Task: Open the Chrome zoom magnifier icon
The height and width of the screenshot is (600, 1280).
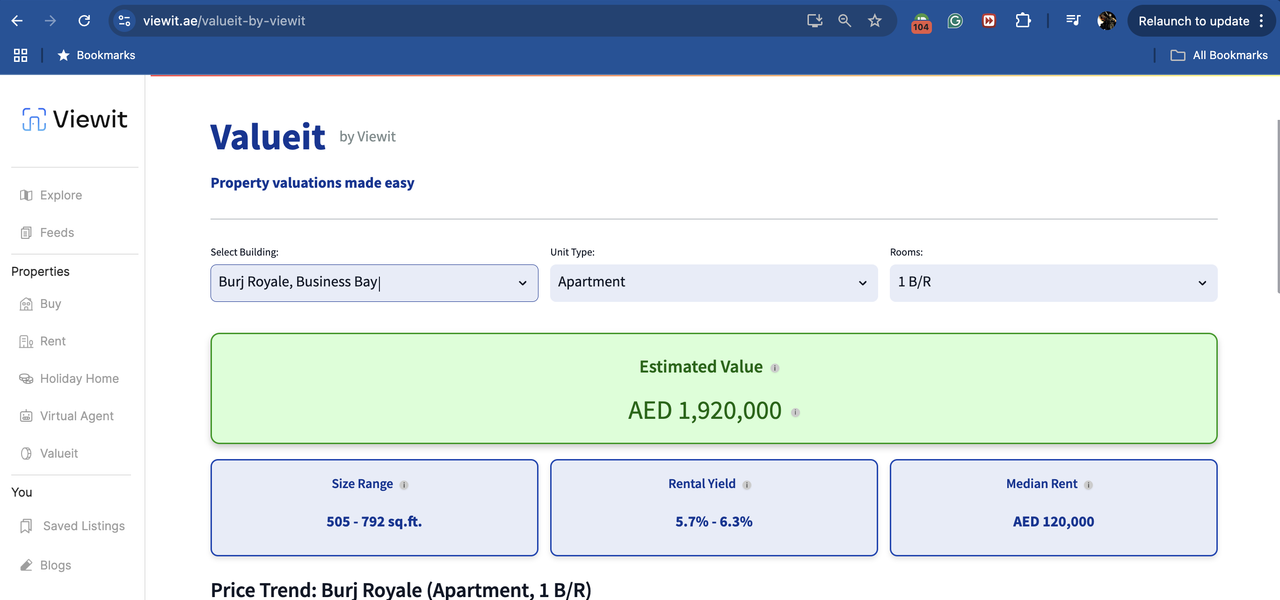Action: [x=845, y=21]
